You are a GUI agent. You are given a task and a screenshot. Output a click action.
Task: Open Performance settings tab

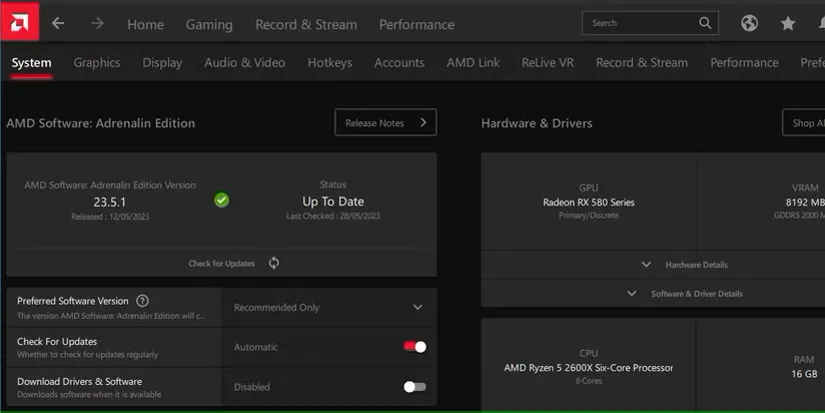[744, 63]
